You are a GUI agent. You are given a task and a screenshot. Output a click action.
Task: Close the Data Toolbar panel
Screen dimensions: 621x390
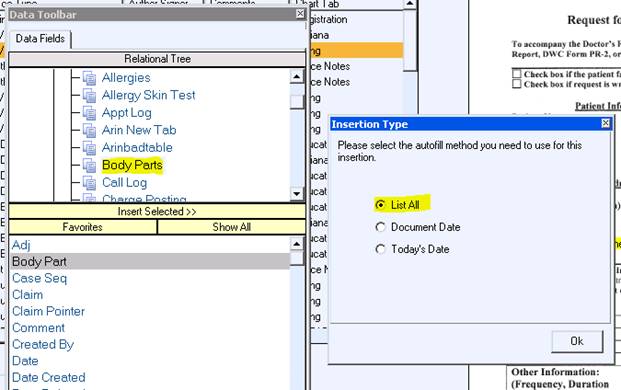point(301,14)
